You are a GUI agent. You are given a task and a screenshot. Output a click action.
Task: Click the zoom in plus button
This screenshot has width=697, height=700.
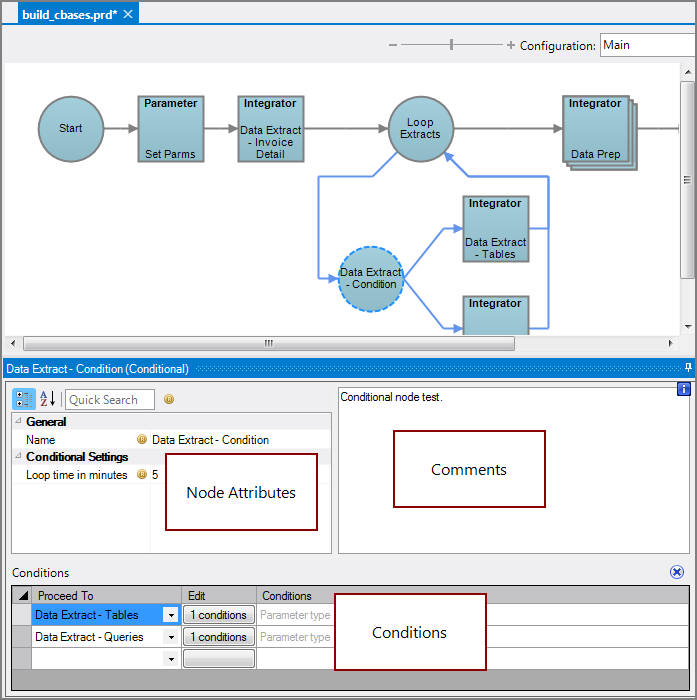tap(511, 45)
